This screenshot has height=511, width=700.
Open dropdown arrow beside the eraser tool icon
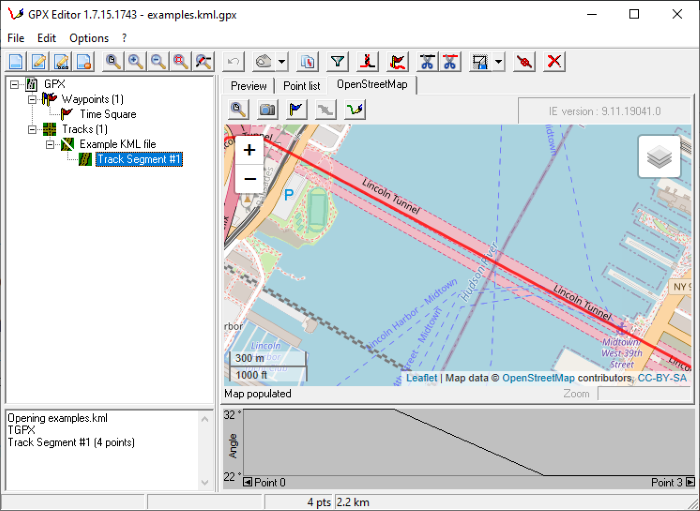coord(283,62)
